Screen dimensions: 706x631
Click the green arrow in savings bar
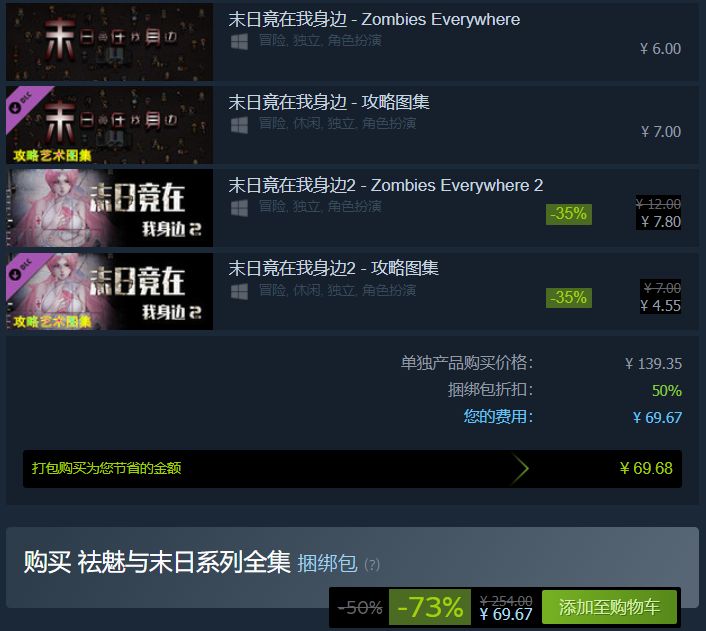[520, 468]
